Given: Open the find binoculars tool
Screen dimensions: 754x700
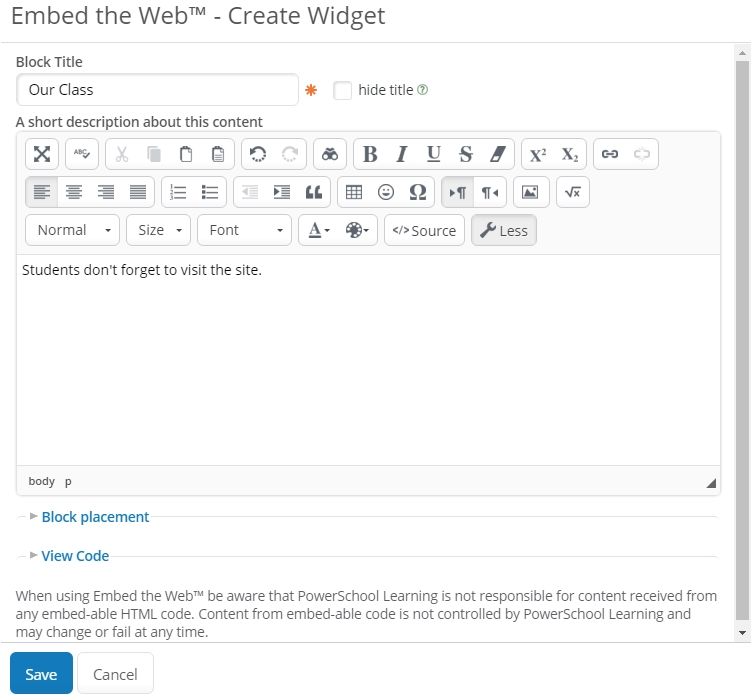Looking at the screenshot, I should 330,154.
